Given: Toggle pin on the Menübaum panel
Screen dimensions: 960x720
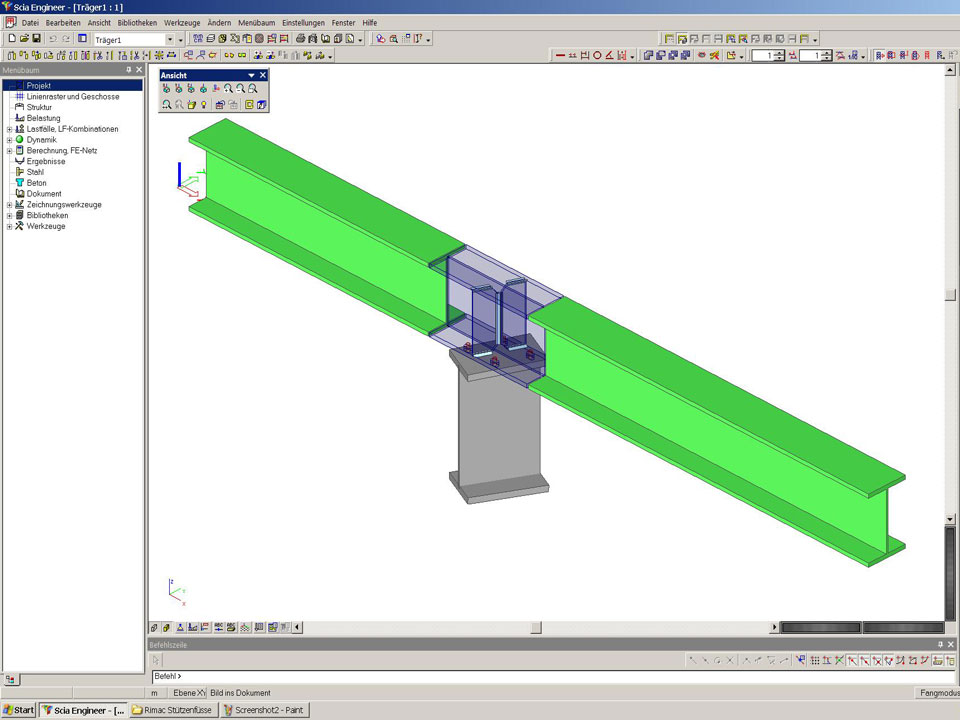Looking at the screenshot, I should [128, 70].
